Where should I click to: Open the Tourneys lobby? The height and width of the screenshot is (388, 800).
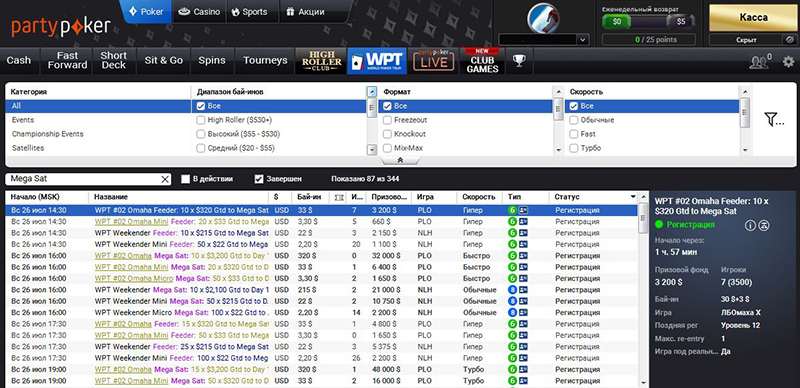point(265,61)
